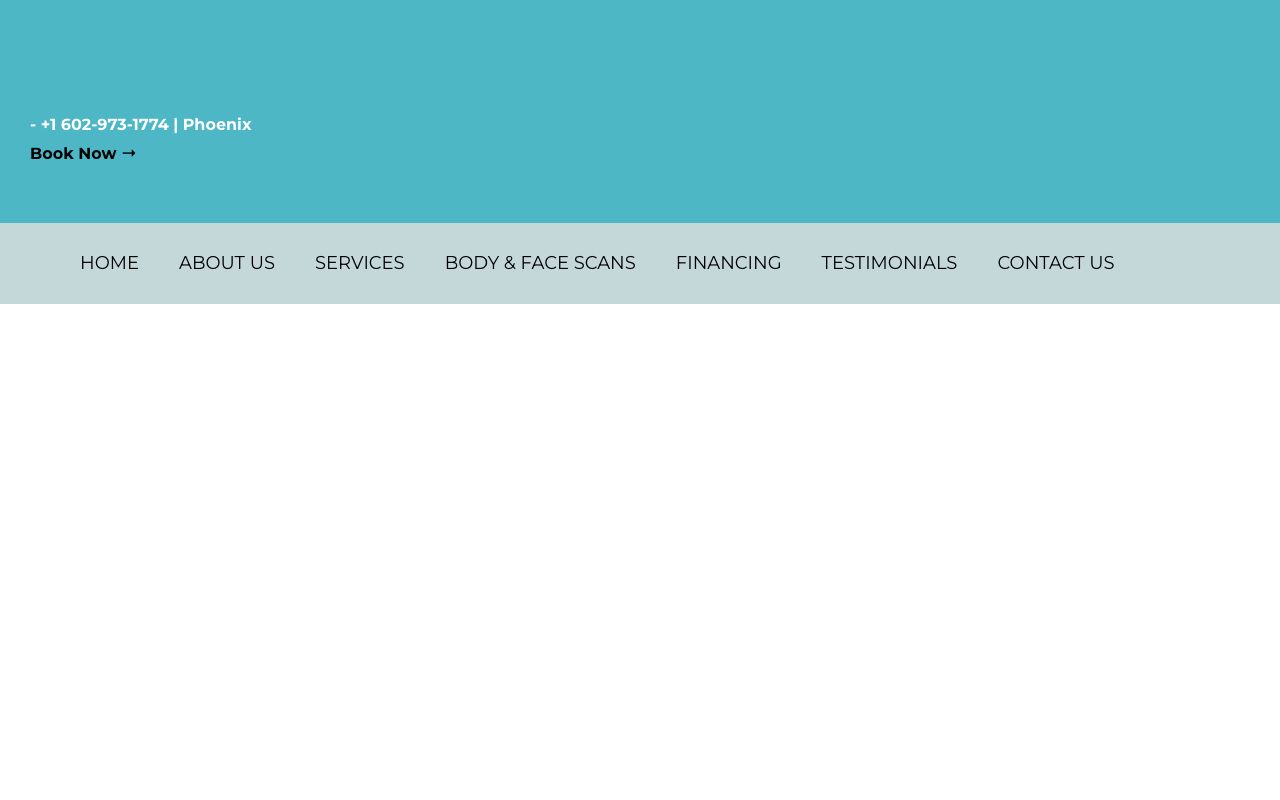The image size is (1280, 800).
Task: Click empty navigation bar space after CONTACT US
Action: (1200, 263)
